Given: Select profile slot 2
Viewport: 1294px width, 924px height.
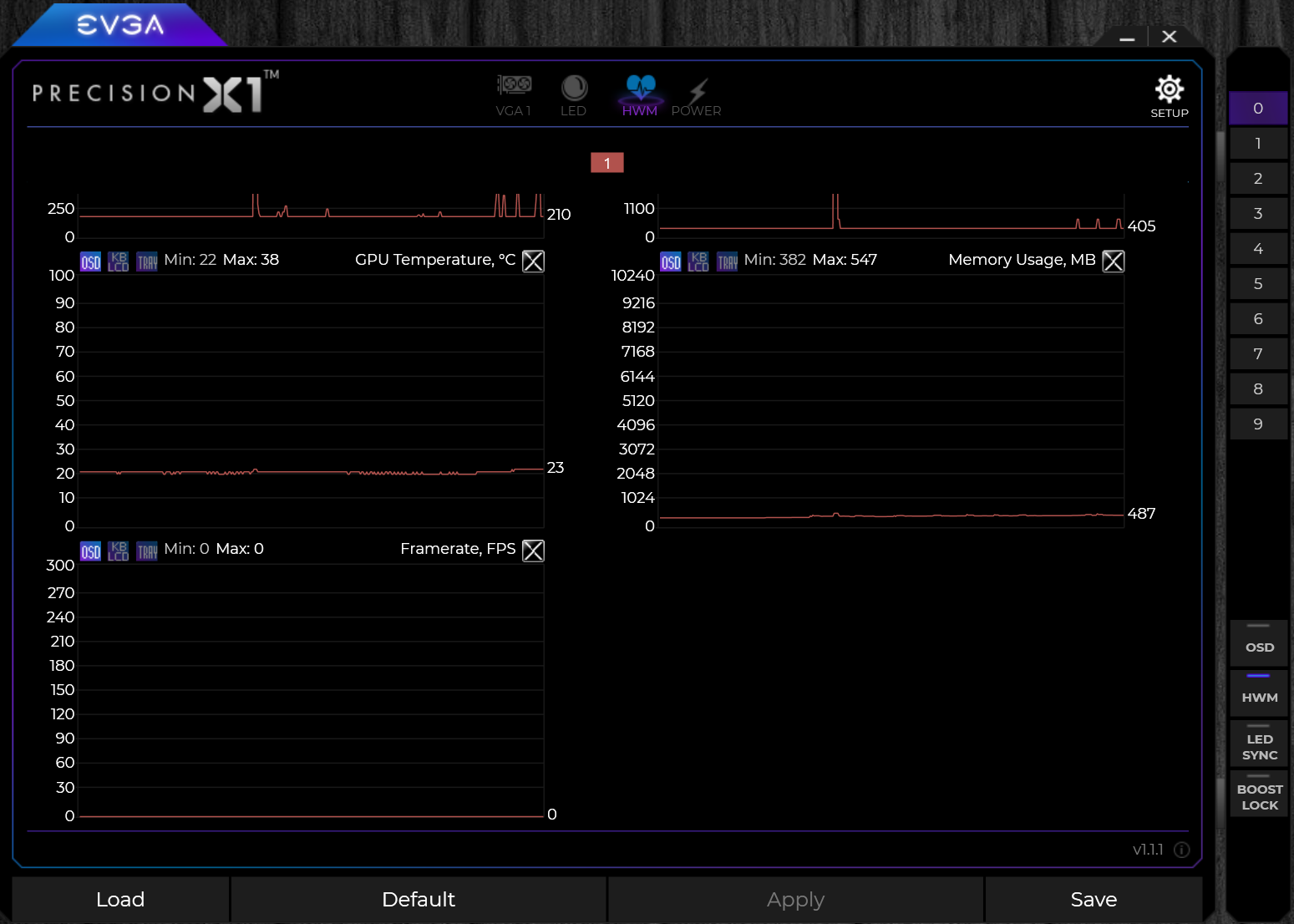Looking at the screenshot, I should pos(1258,179).
